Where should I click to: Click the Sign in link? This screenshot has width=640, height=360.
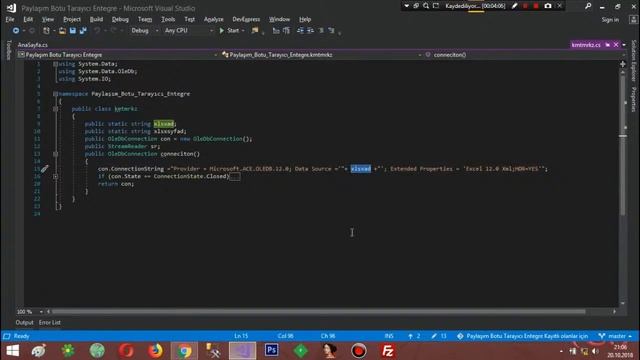click(610, 20)
